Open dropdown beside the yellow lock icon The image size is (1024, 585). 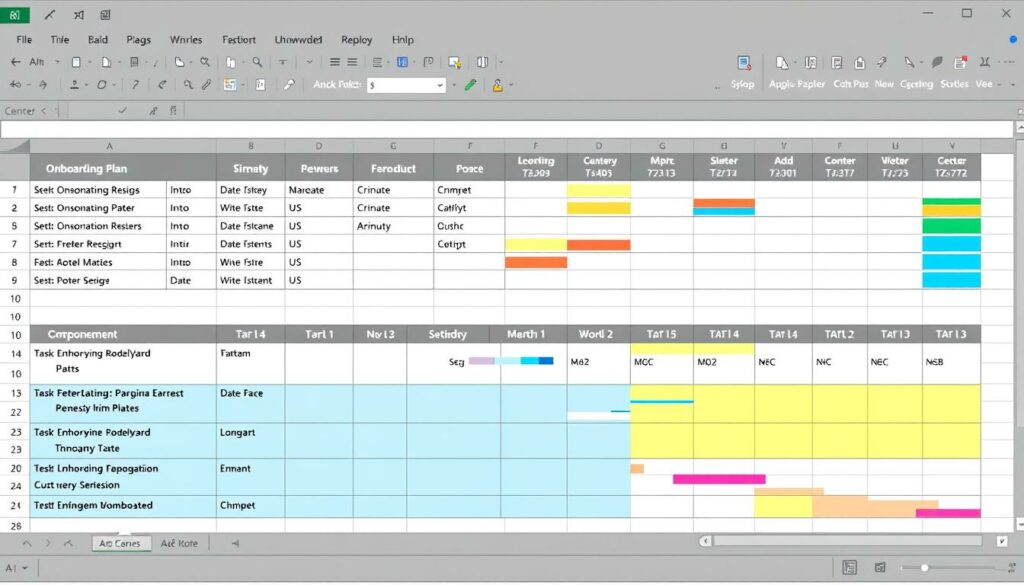click(x=511, y=85)
